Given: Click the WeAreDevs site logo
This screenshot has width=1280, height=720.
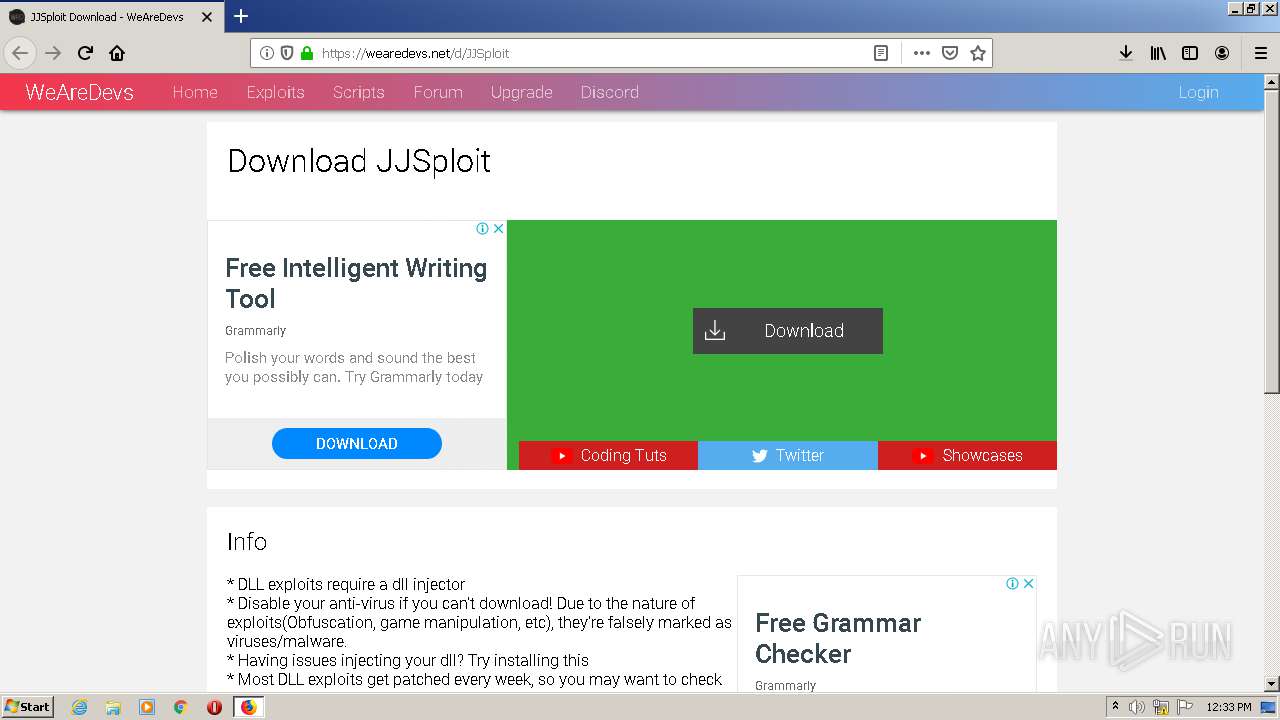Looking at the screenshot, I should click(x=79, y=92).
